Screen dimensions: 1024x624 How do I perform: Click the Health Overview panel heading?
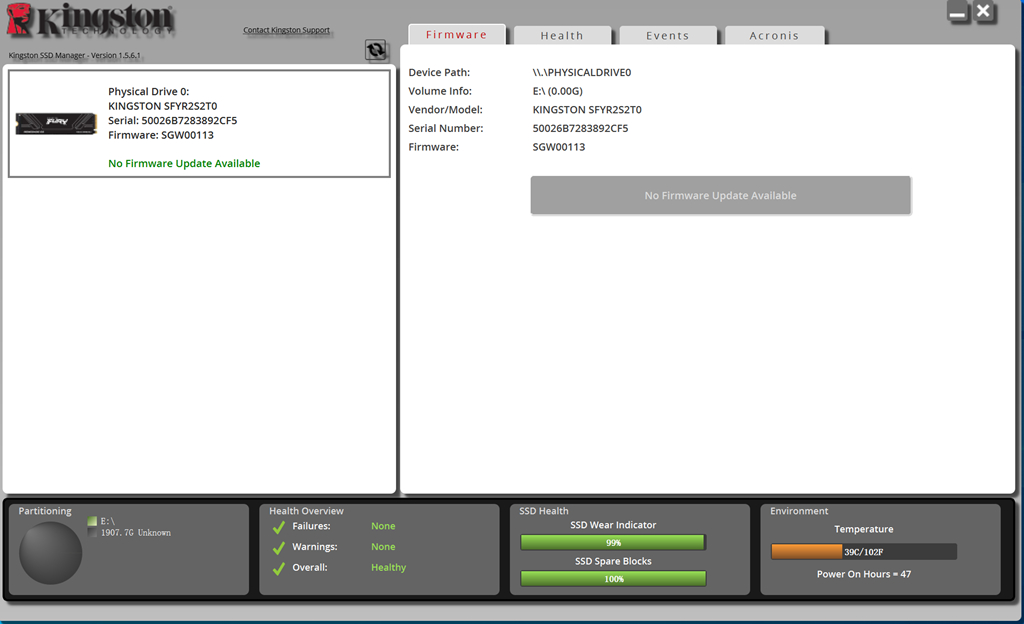(306, 511)
